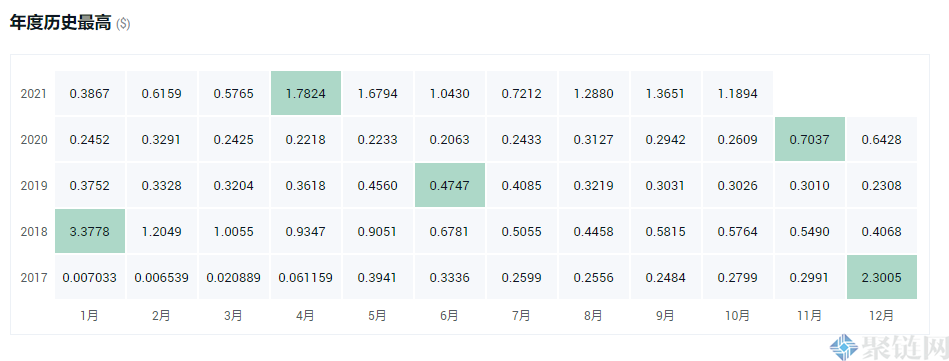
Task: Select the 0.061159 cell for April 2017
Action: click(x=306, y=277)
